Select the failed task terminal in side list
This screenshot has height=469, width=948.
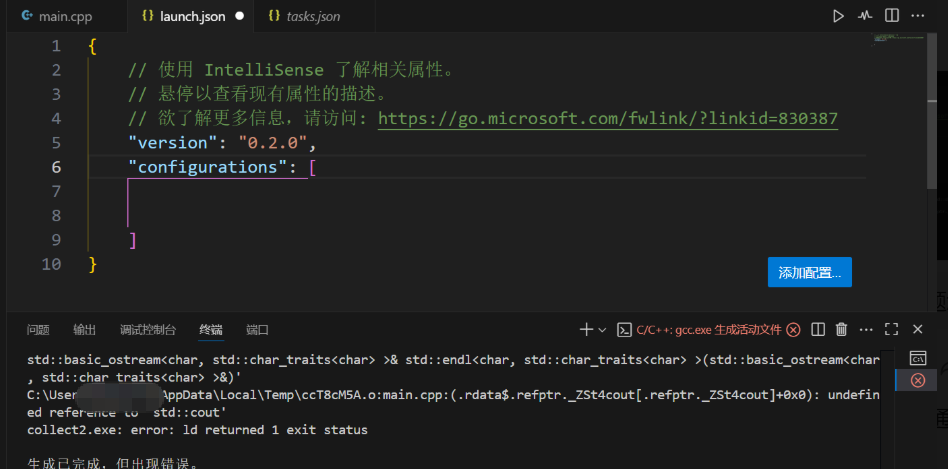coord(918,380)
